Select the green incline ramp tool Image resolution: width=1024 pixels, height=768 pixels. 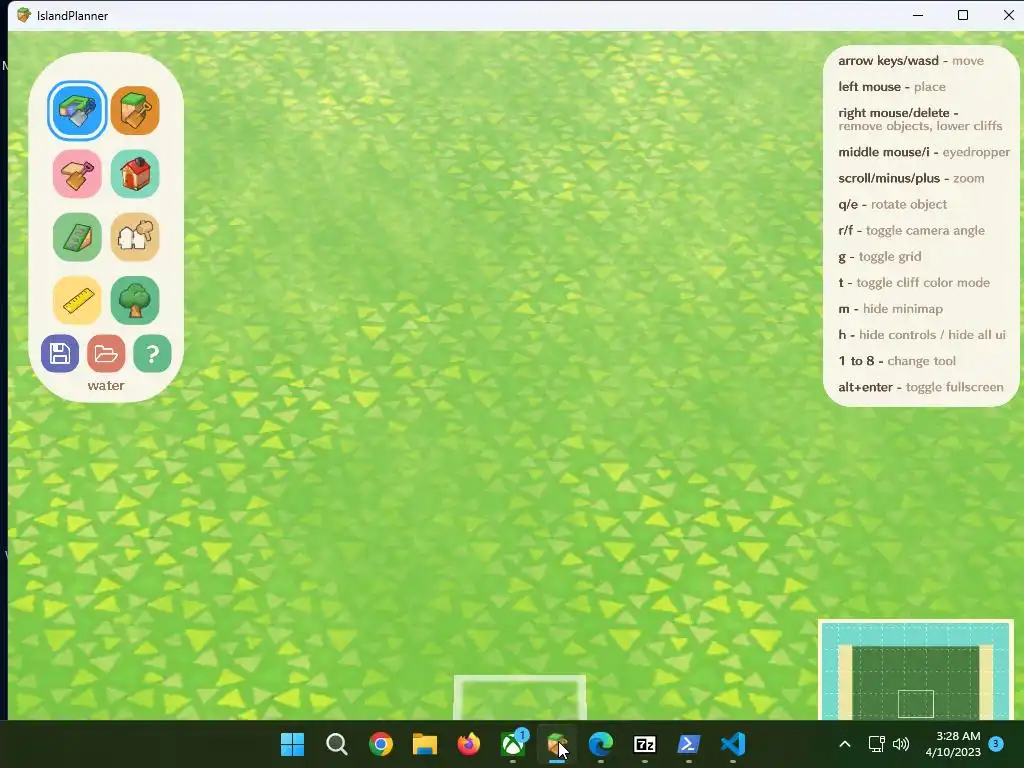77,237
